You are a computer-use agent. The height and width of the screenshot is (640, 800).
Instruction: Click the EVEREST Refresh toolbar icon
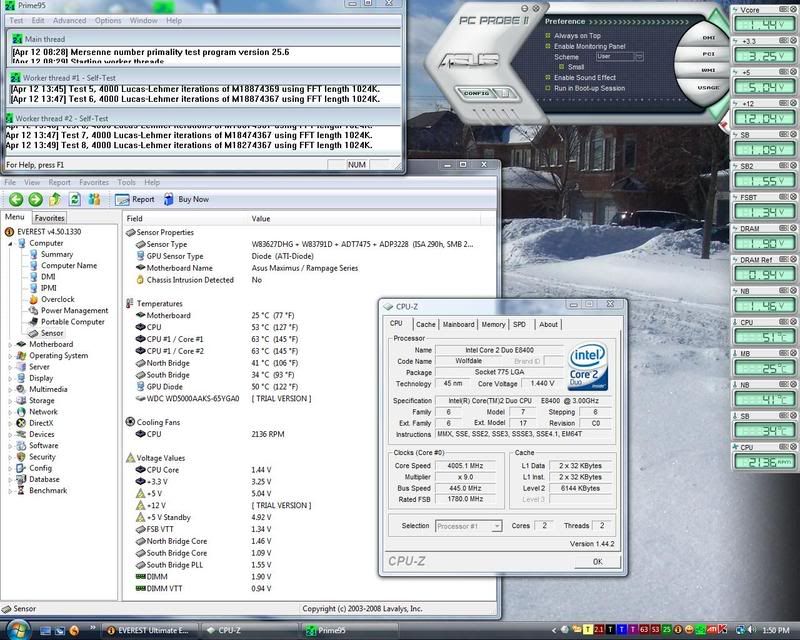point(74,200)
